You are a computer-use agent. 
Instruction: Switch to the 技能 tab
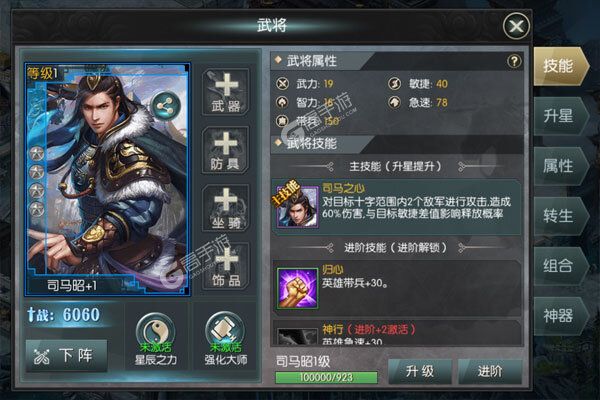561,66
